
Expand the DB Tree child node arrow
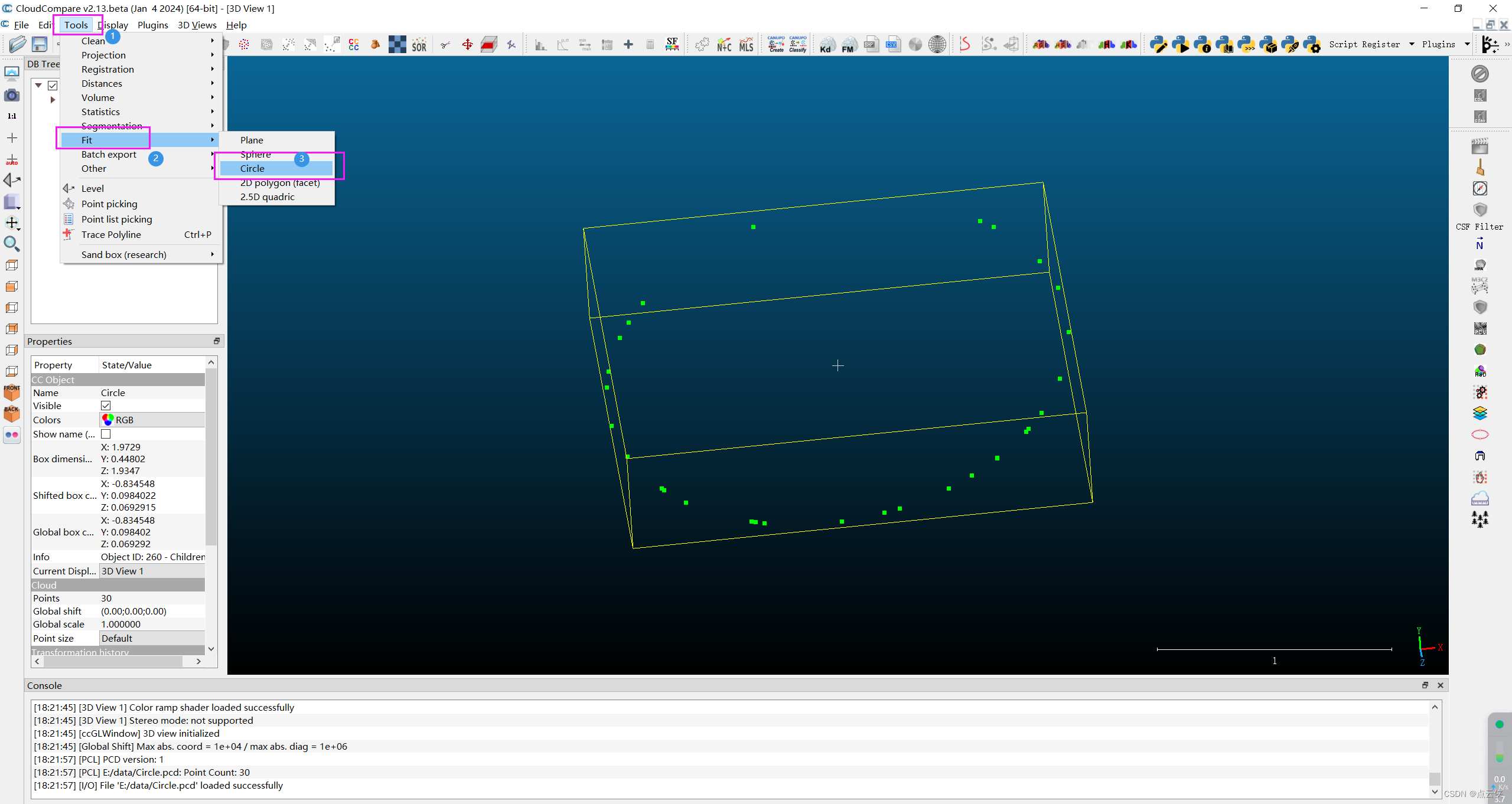click(x=53, y=100)
